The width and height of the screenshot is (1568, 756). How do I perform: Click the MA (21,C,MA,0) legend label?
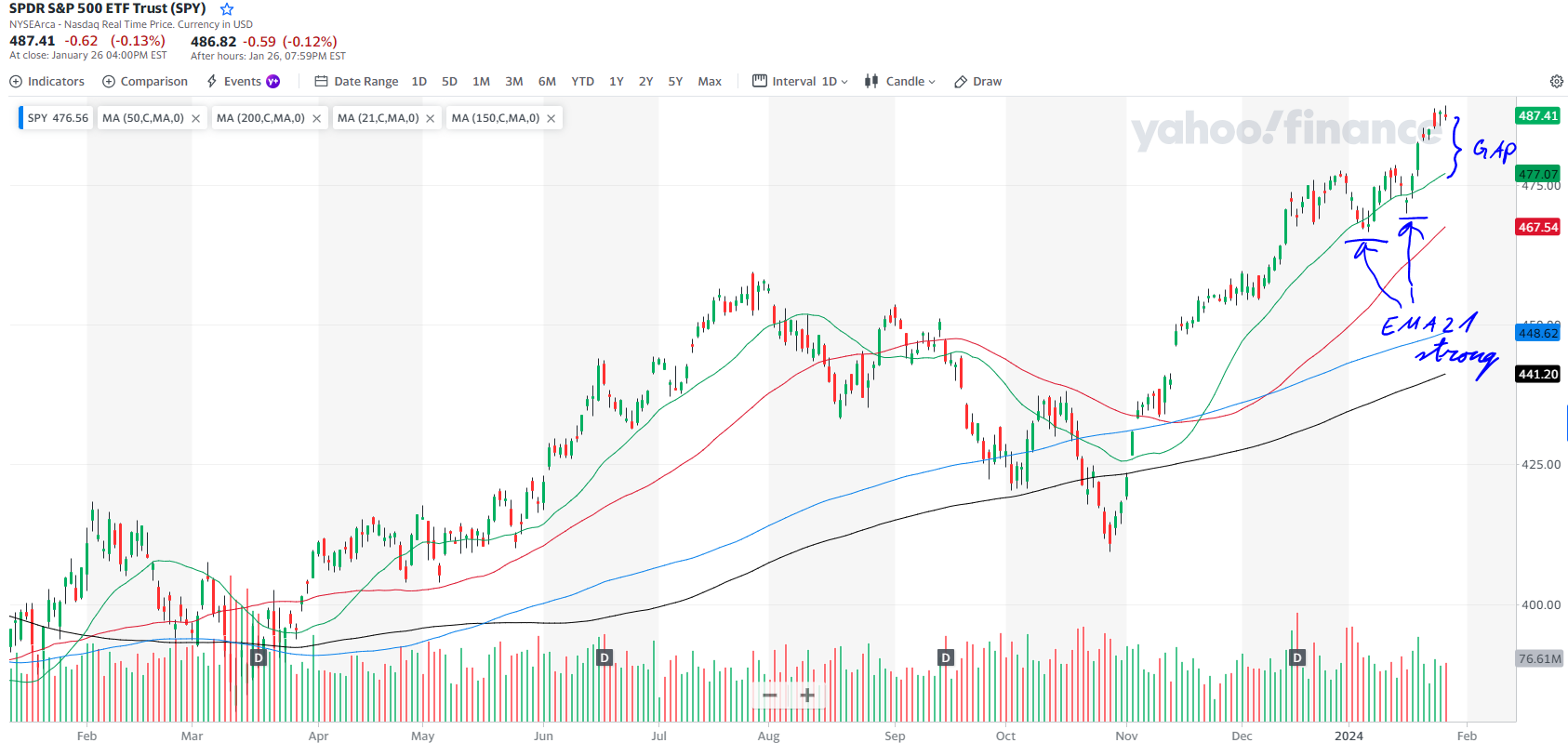(x=378, y=118)
